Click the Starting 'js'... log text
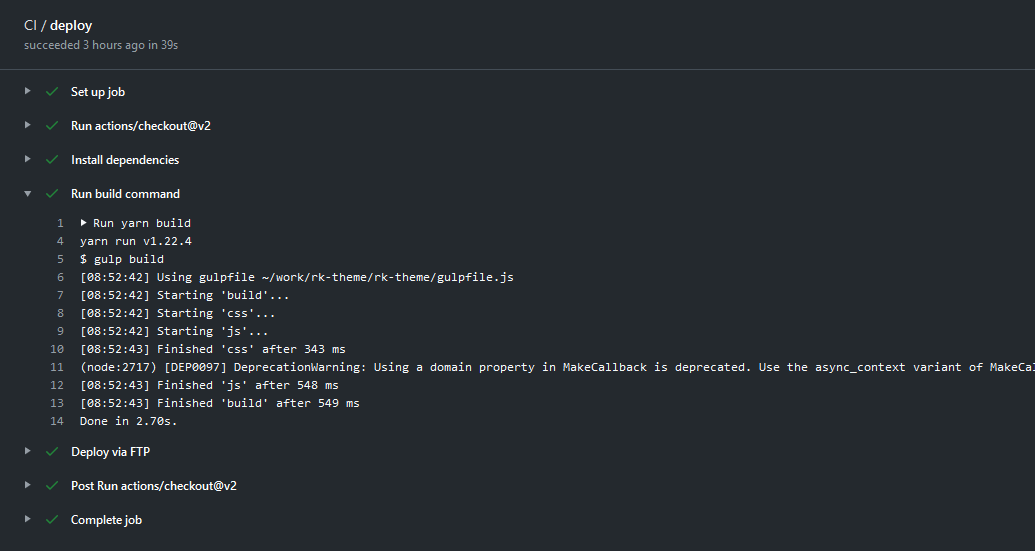Image resolution: width=1035 pixels, height=551 pixels. 174,331
